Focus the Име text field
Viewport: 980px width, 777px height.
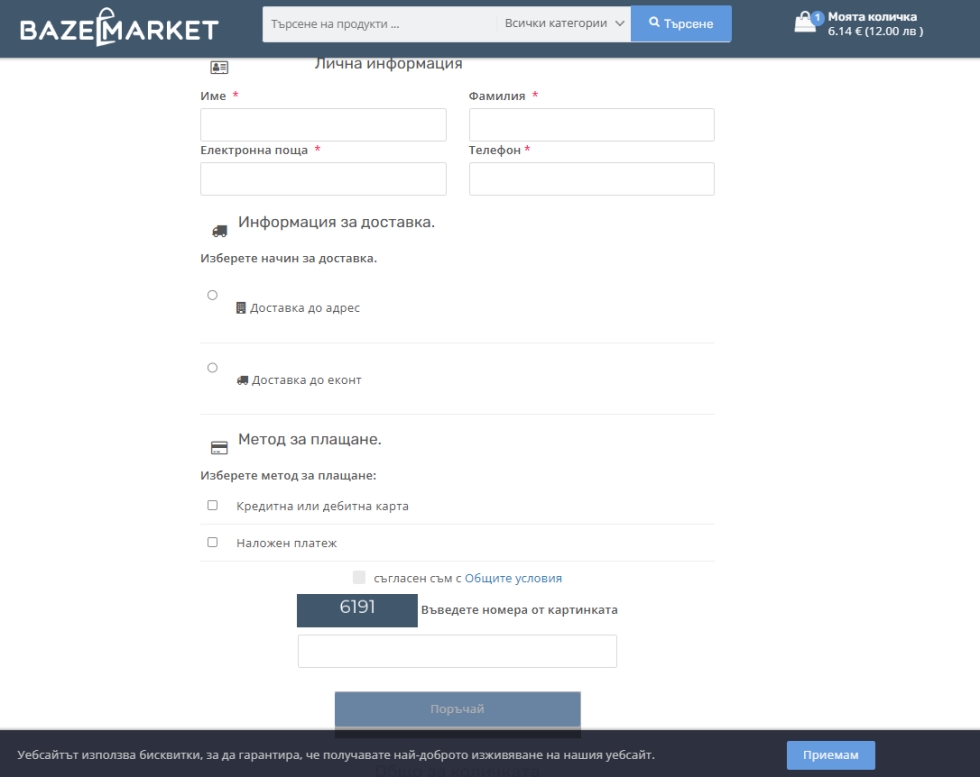[323, 125]
